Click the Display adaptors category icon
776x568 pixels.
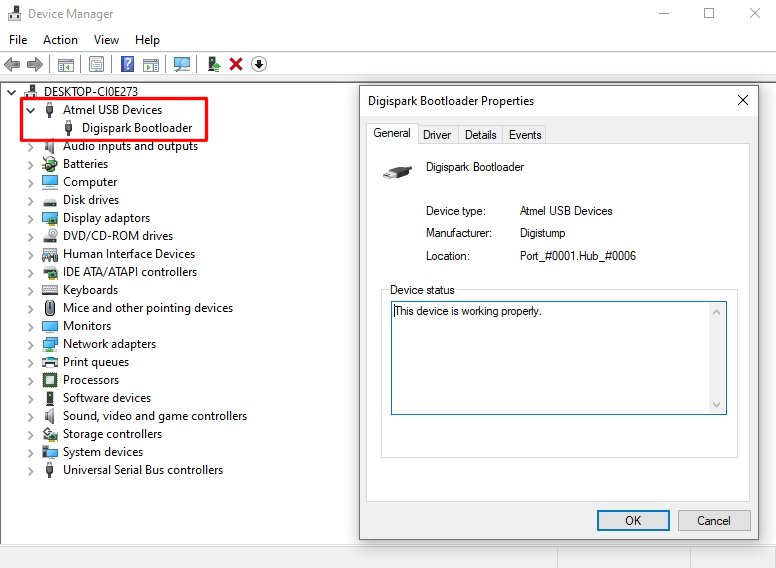tap(49, 218)
